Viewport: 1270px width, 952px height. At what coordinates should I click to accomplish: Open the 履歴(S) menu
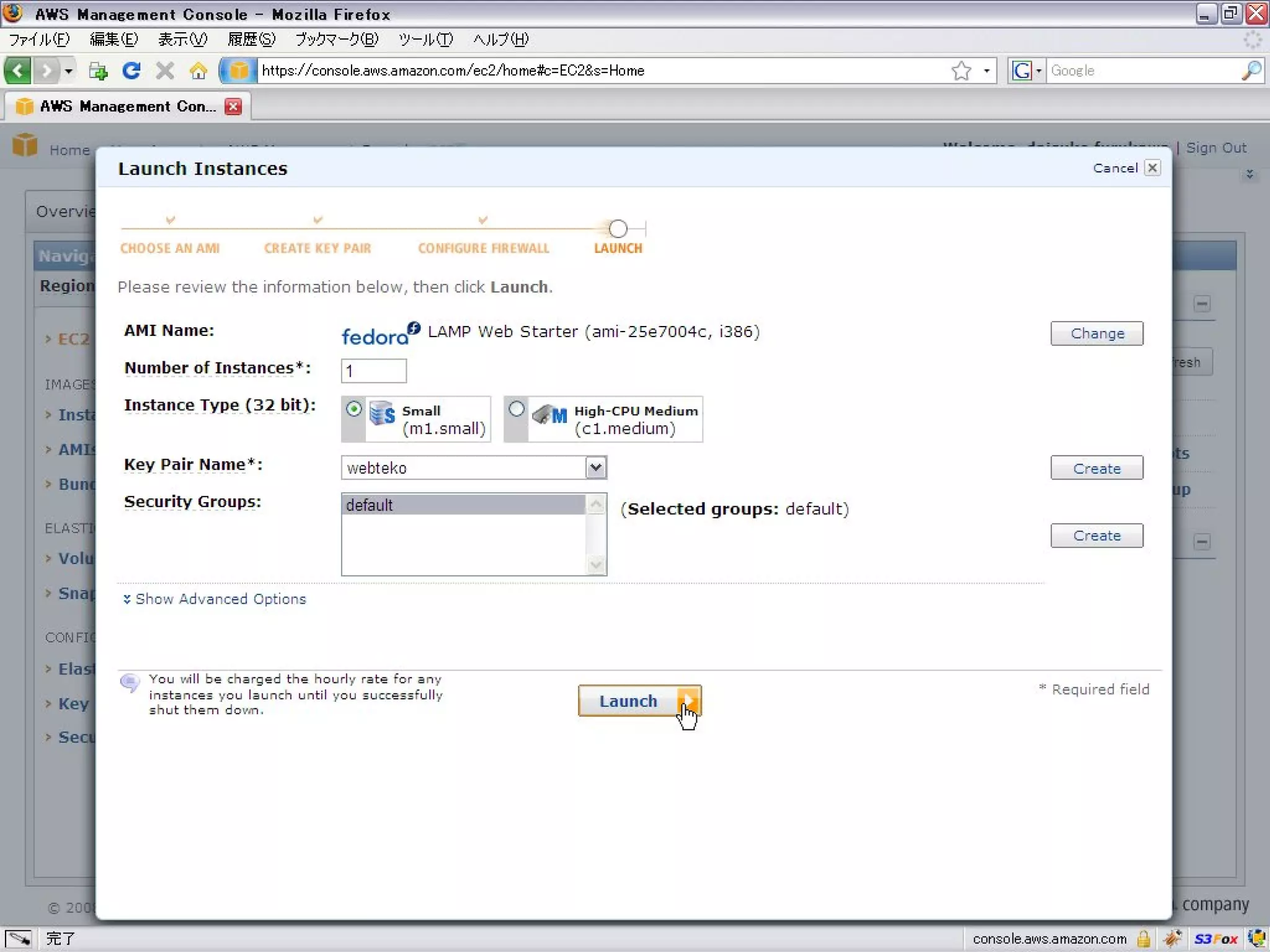pos(251,40)
